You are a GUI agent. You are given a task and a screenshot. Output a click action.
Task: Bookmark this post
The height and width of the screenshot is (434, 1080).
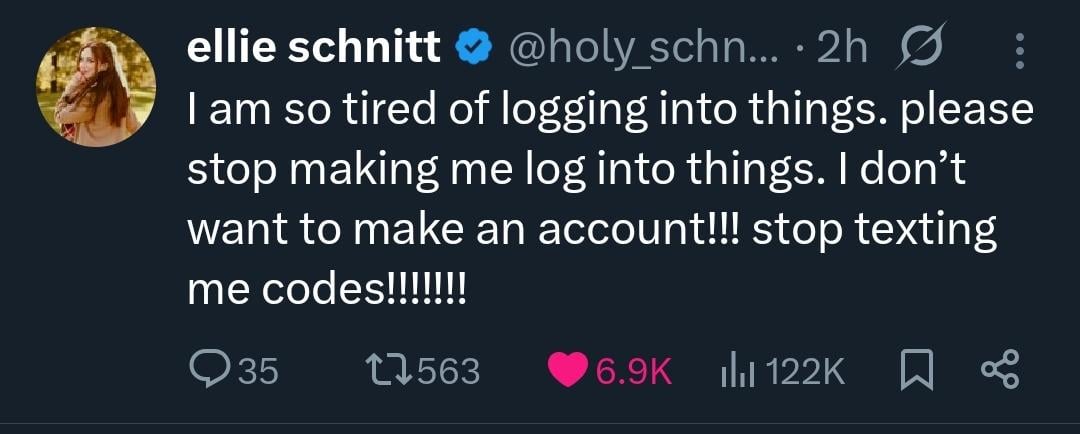[x=917, y=371]
